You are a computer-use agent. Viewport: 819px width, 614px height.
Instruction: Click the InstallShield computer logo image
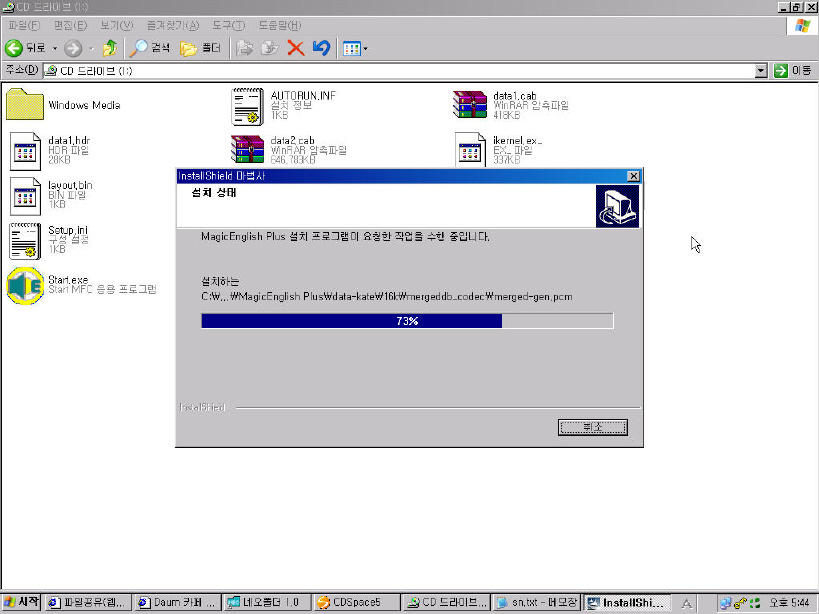(x=617, y=206)
